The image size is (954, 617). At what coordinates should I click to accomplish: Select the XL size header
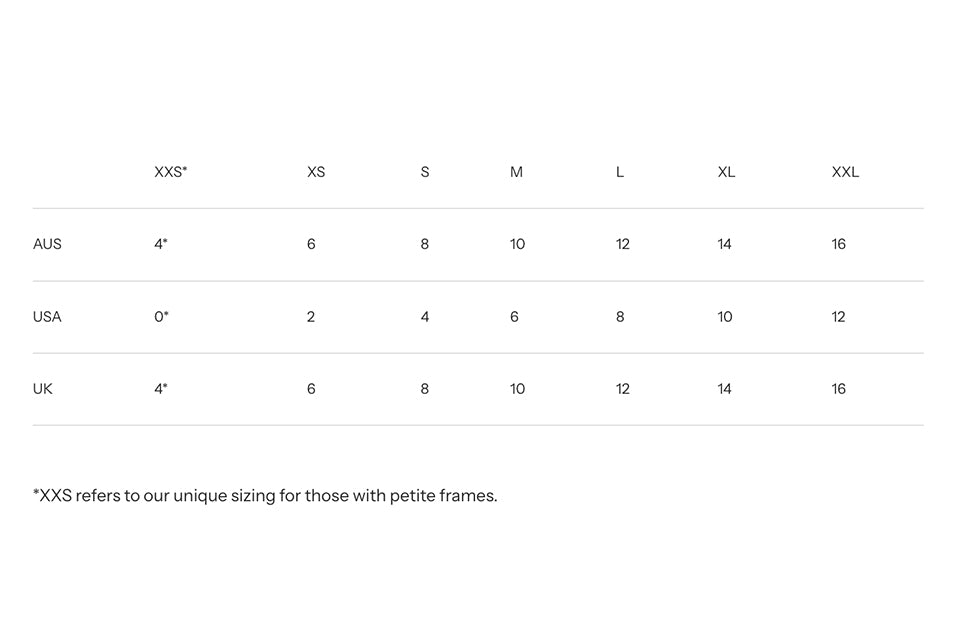[726, 172]
